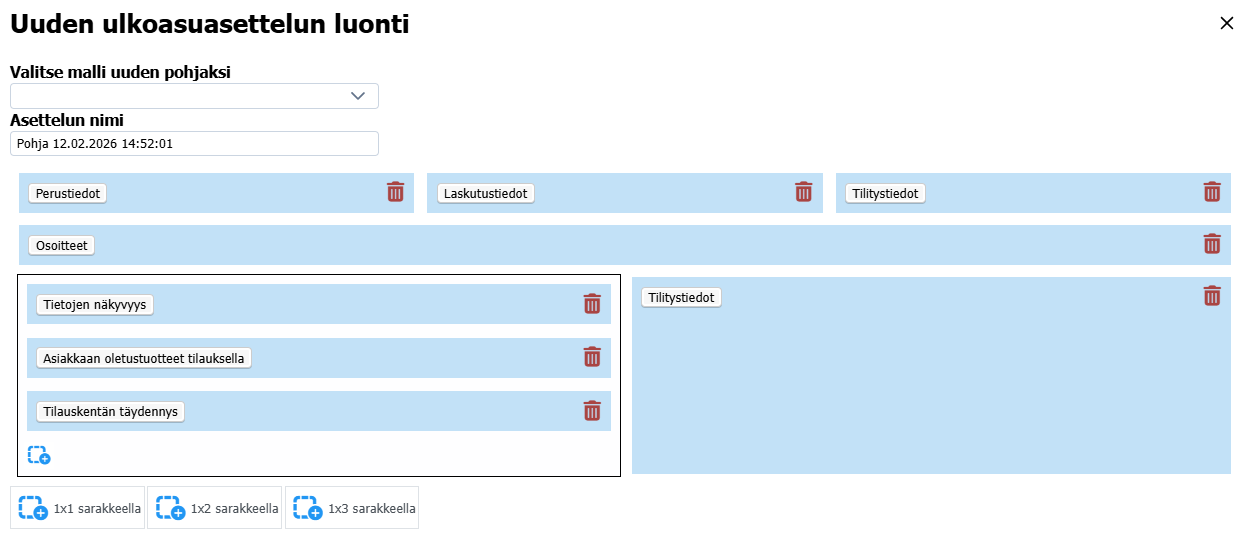Image resolution: width=1238 pixels, height=536 pixels.
Task: Add a 1x2 sarakkeella row
Action: pyautogui.click(x=215, y=508)
